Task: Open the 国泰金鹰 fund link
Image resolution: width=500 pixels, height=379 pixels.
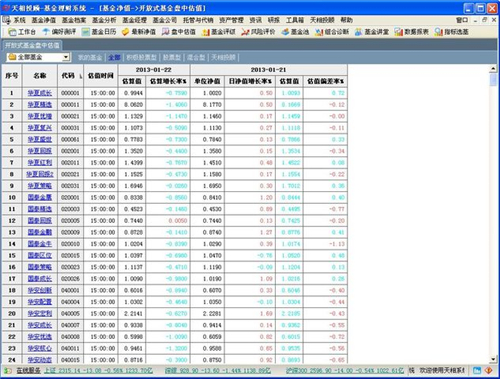Action: click(40, 197)
